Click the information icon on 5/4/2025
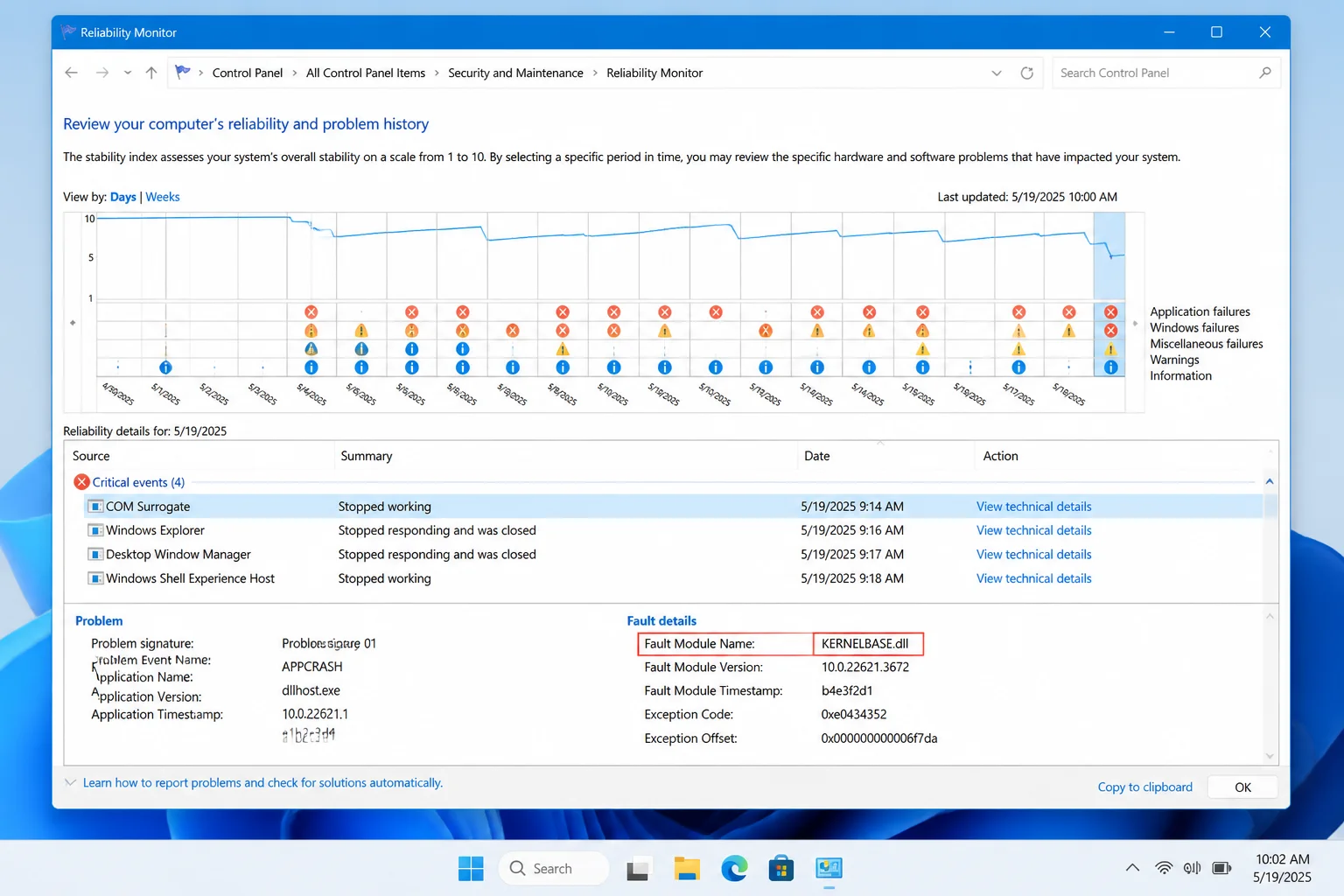The height and width of the screenshot is (896, 1344). 311,367
